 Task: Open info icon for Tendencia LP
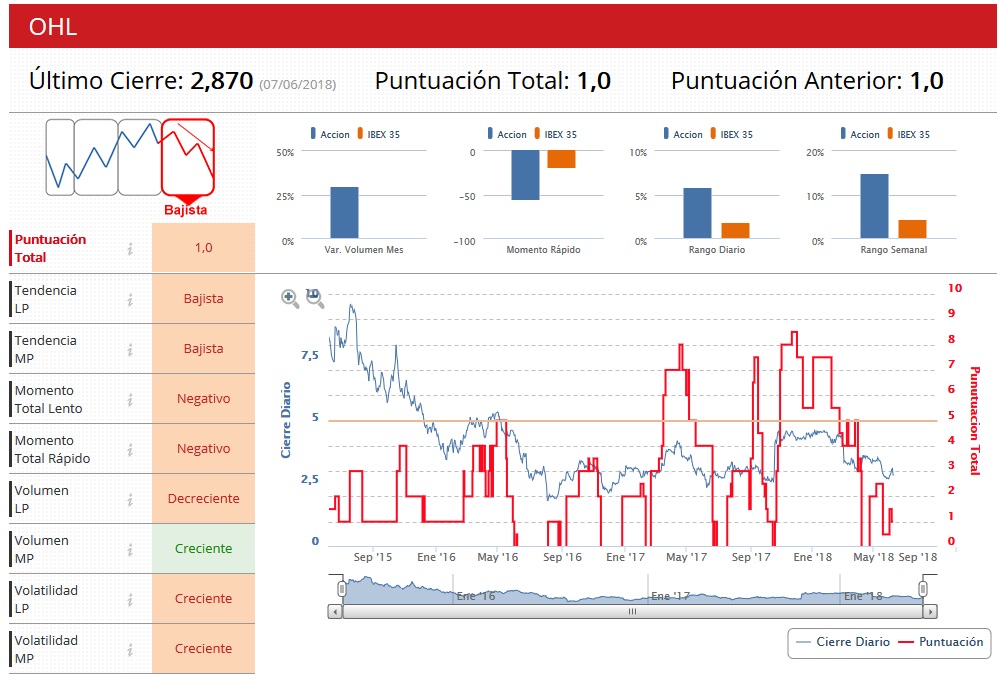(x=130, y=300)
